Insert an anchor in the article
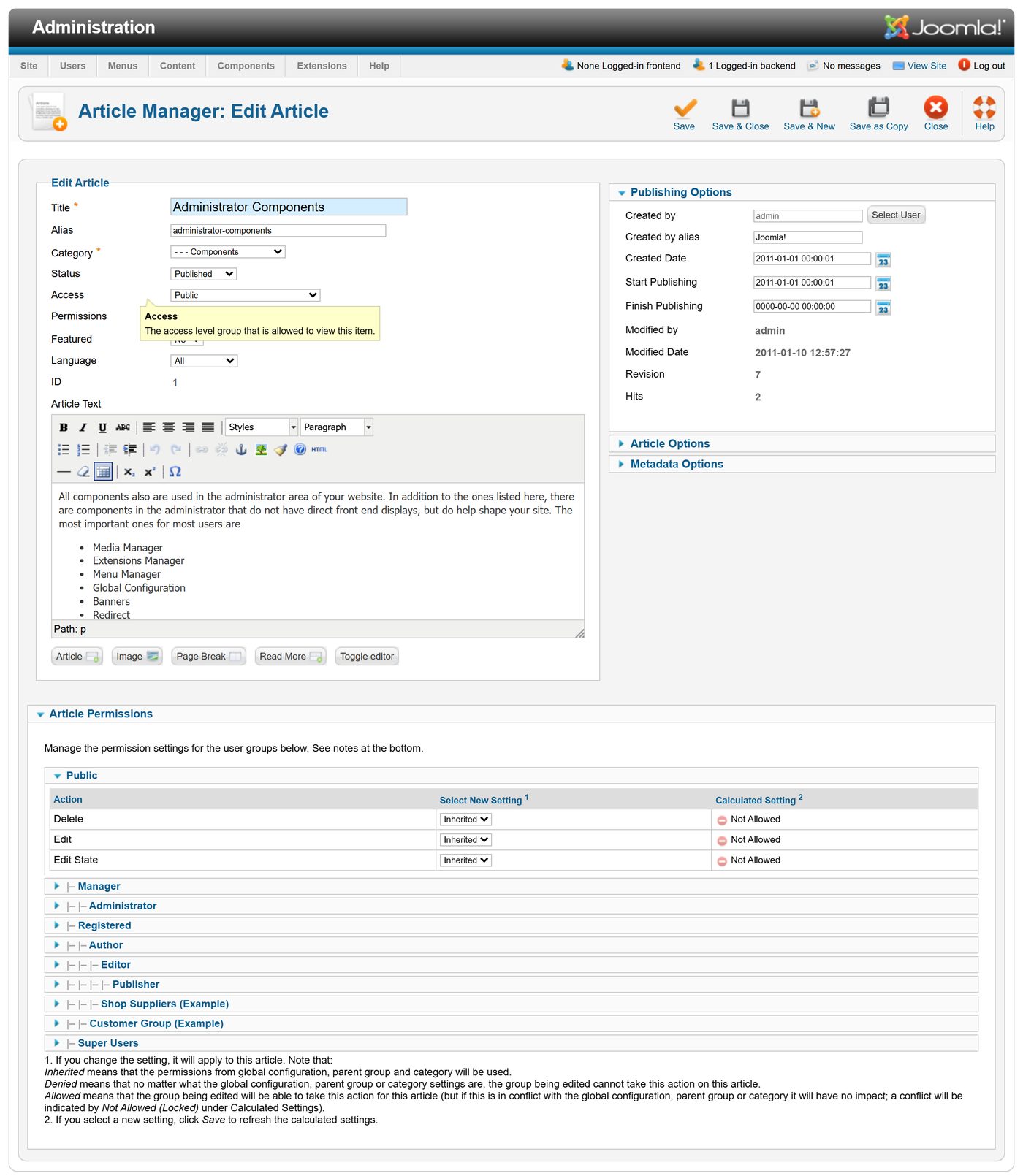1023x1176 pixels. coord(241,450)
